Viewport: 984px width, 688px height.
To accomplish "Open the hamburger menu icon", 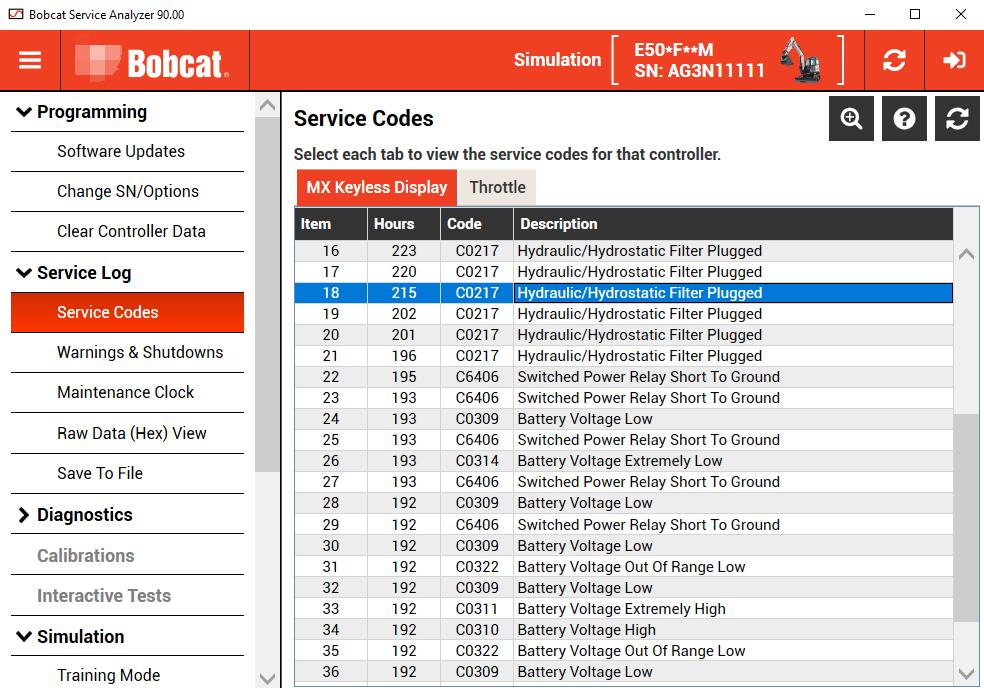I will coord(29,60).
